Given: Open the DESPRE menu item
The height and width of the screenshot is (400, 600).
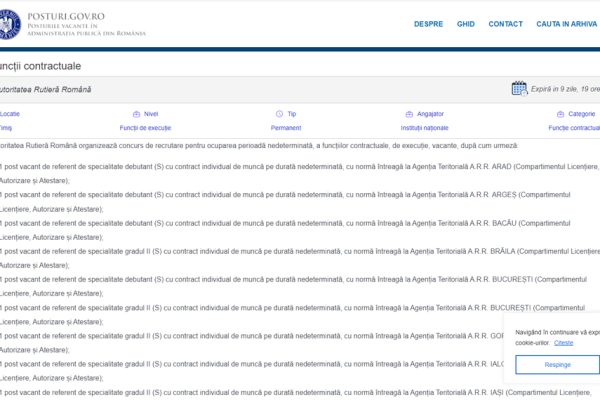Looking at the screenshot, I should 428,24.
